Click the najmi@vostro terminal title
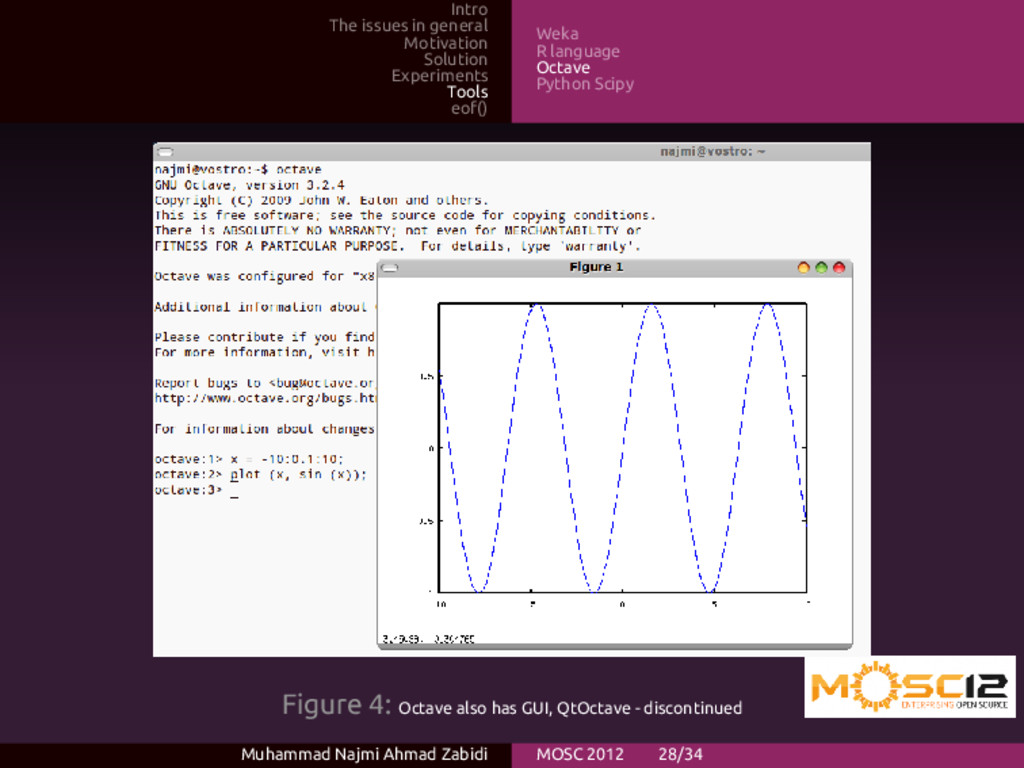 point(712,152)
